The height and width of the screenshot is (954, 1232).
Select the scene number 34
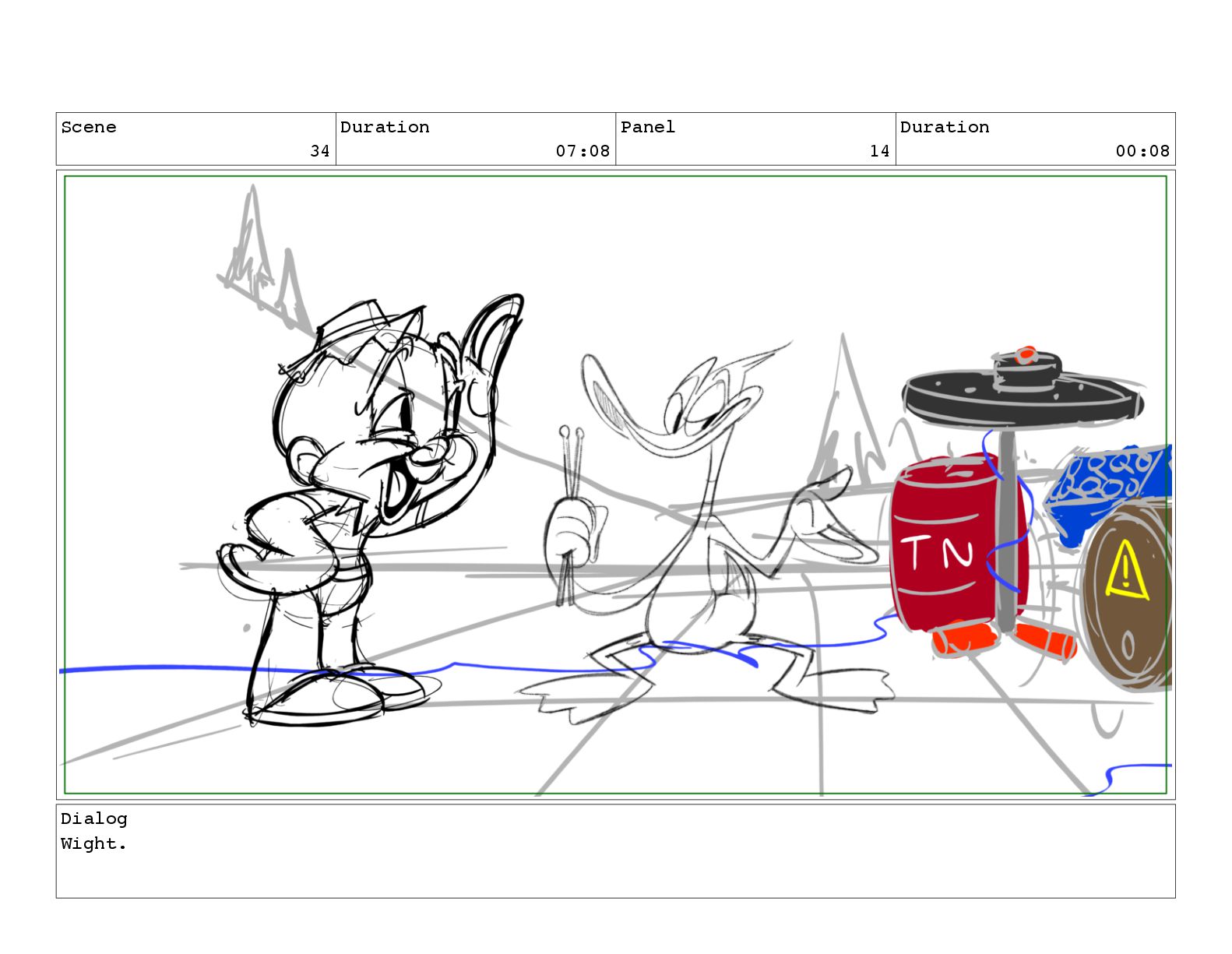coord(320,151)
